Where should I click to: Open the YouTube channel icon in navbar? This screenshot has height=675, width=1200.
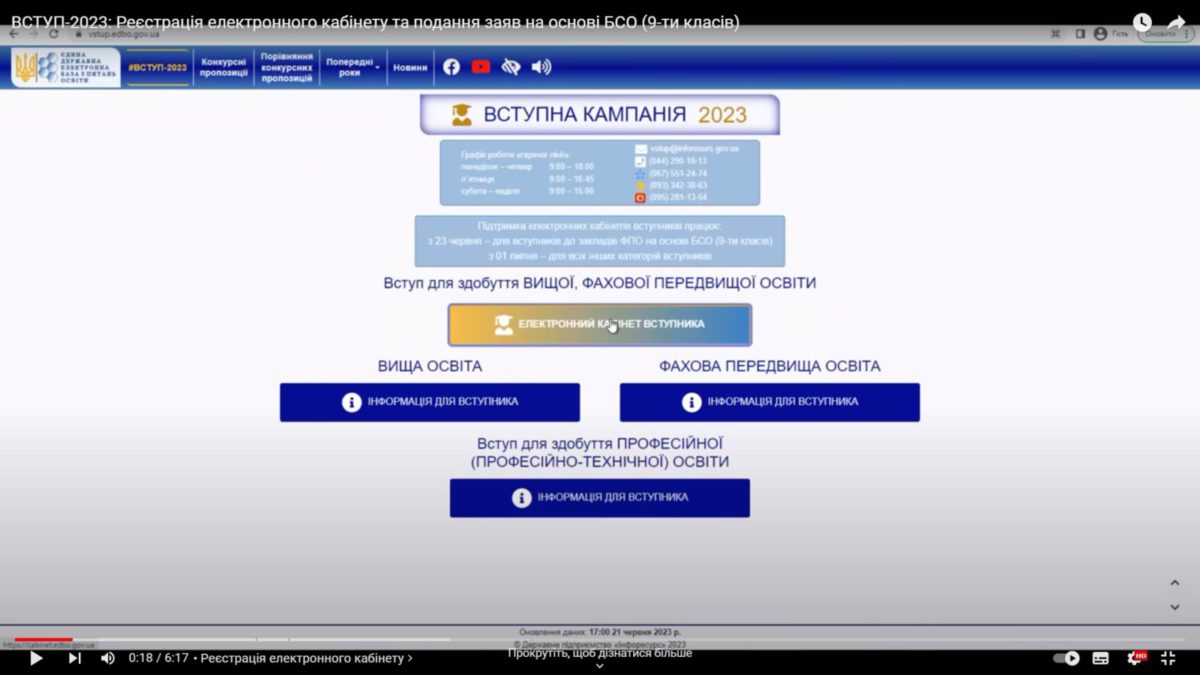pos(481,67)
